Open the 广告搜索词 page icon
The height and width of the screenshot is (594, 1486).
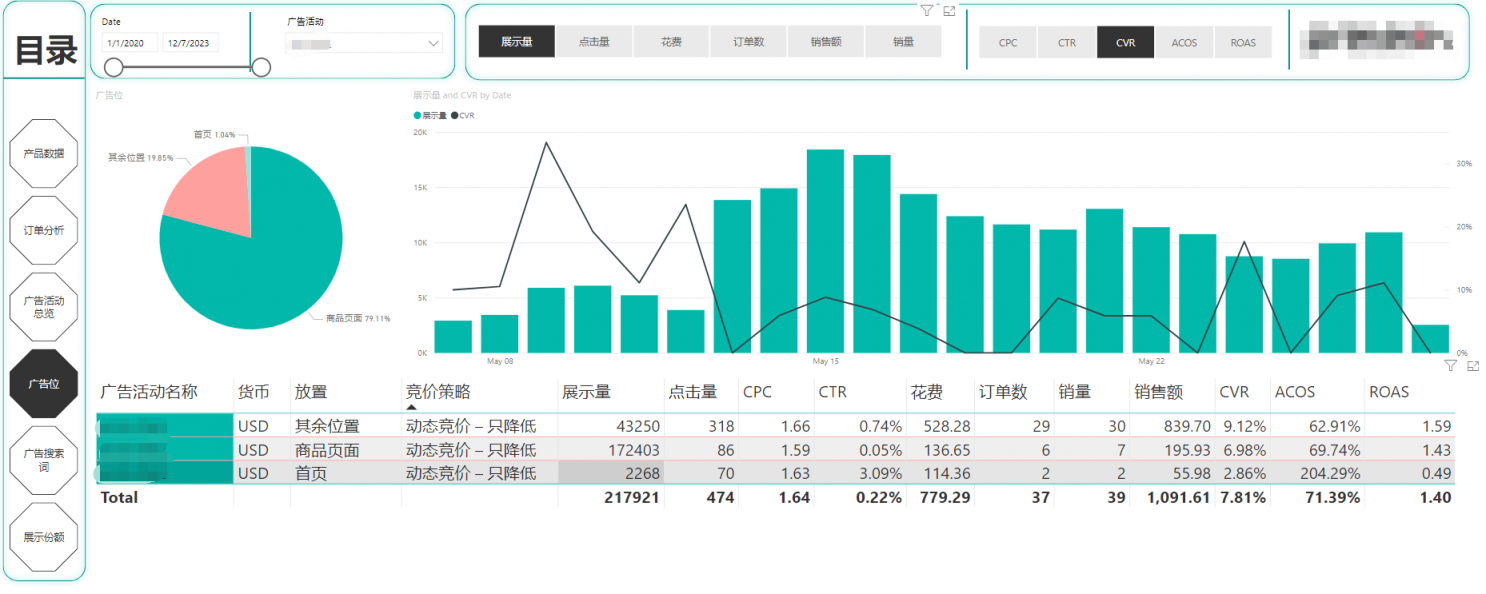[44, 459]
